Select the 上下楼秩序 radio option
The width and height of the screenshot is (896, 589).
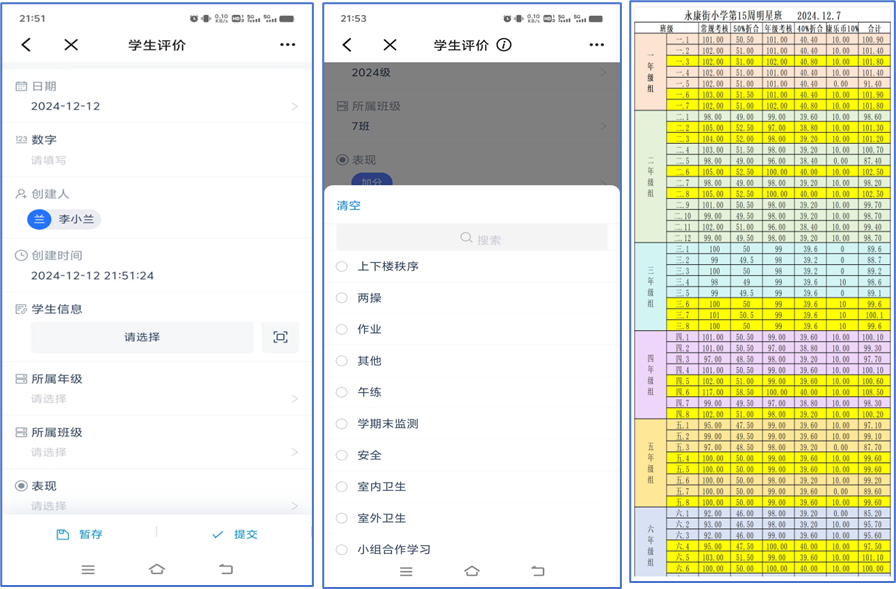pyautogui.click(x=342, y=267)
